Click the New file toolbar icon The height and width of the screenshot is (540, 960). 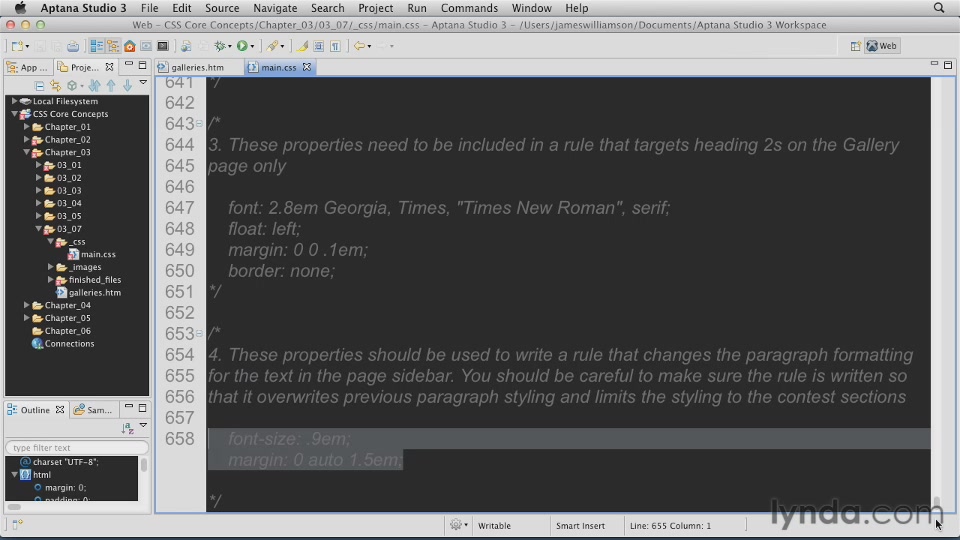(17, 46)
